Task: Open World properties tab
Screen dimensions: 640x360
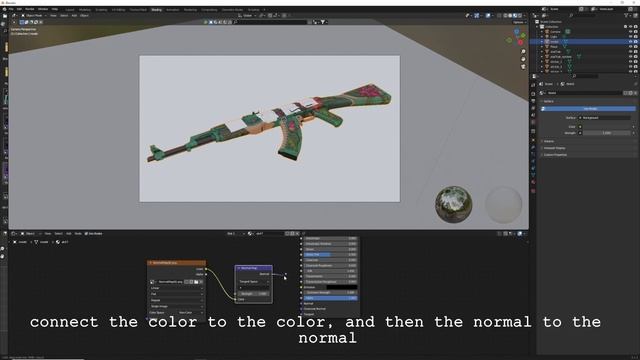Action: [x=533, y=122]
